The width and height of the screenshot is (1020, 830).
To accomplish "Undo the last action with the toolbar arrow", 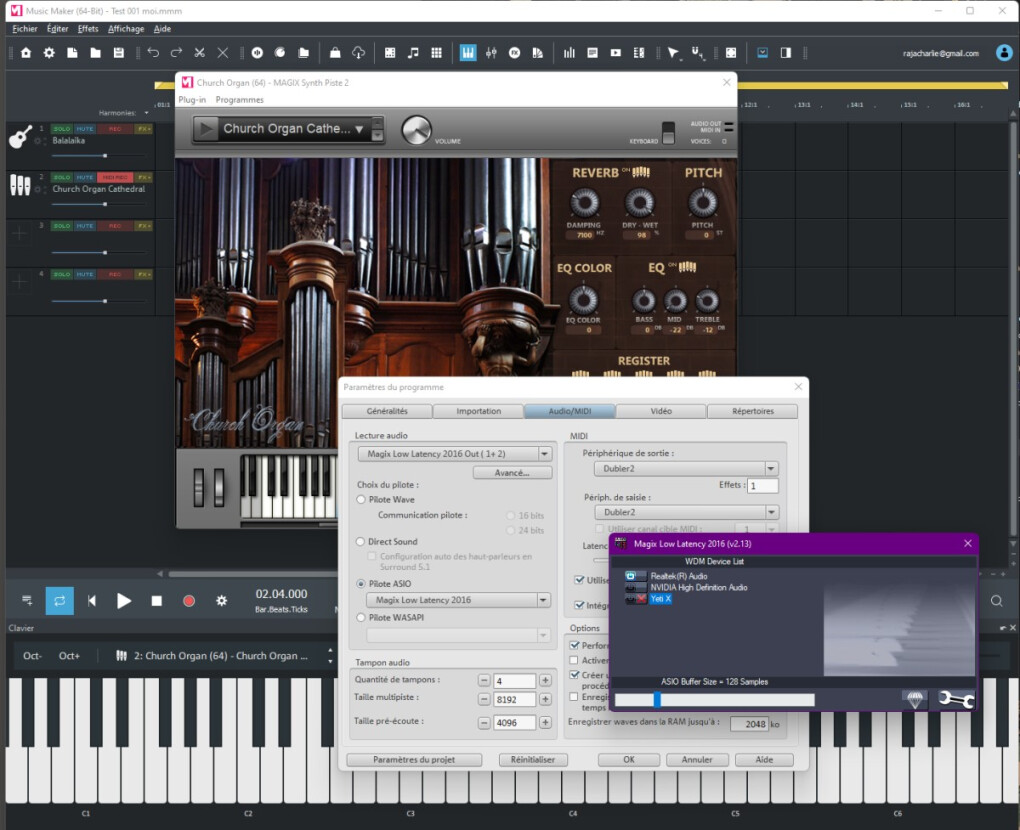I will click(153, 53).
